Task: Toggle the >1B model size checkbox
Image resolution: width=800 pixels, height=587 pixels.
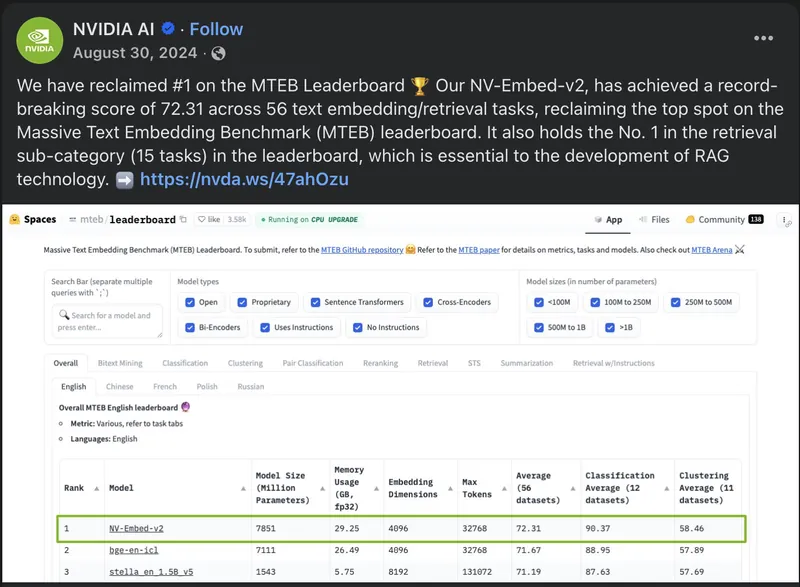Action: 610,327
